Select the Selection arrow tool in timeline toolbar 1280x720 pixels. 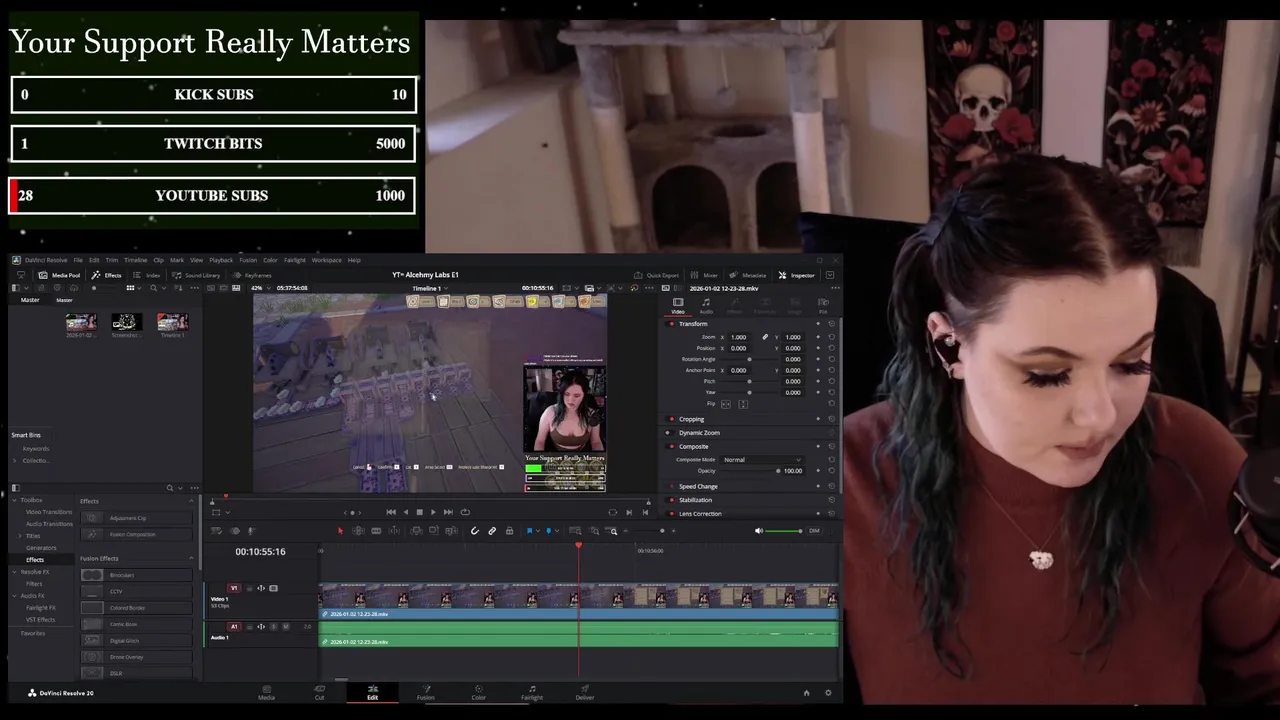(x=340, y=531)
